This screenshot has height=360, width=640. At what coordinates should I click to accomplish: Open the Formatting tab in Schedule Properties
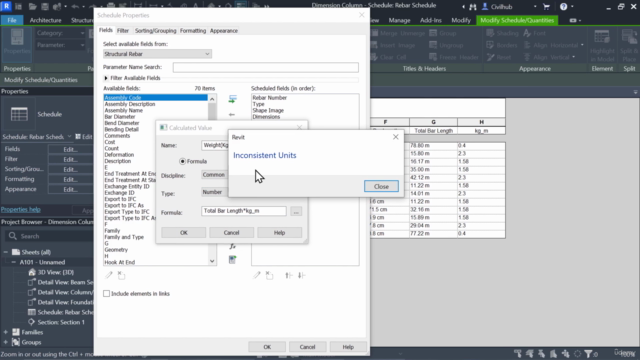click(x=193, y=31)
